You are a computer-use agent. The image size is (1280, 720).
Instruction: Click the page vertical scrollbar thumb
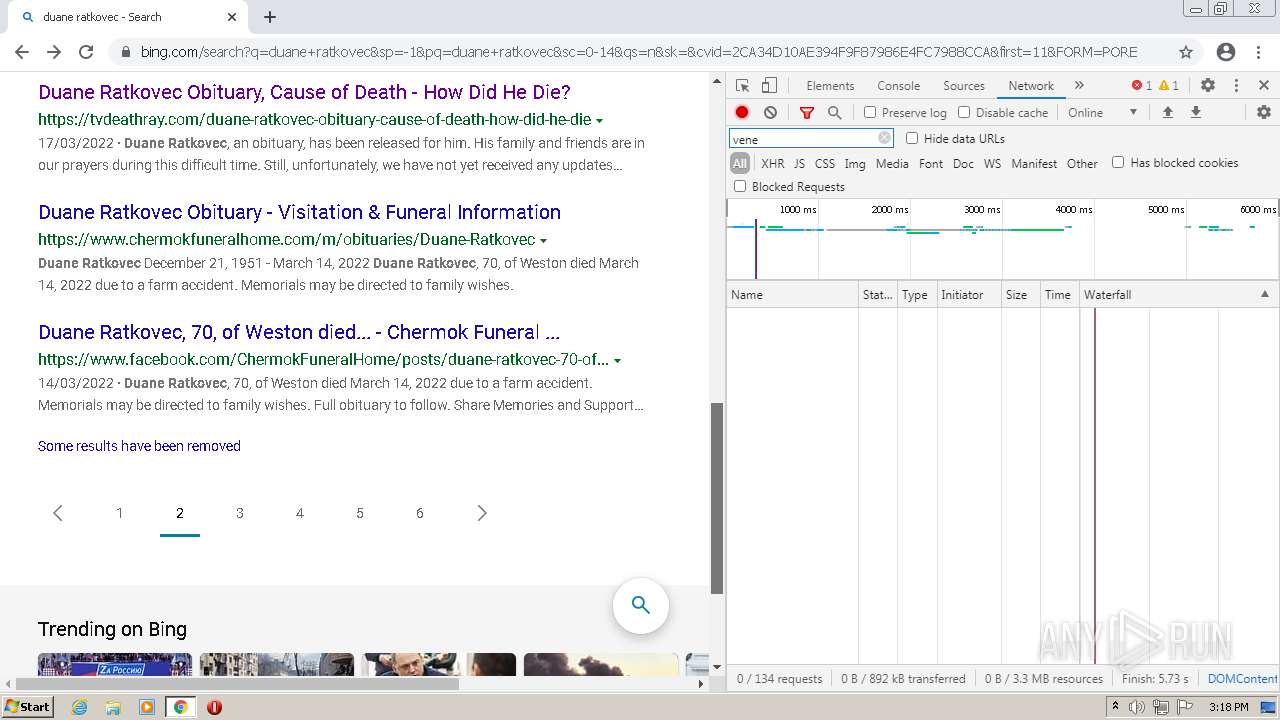coord(717,498)
